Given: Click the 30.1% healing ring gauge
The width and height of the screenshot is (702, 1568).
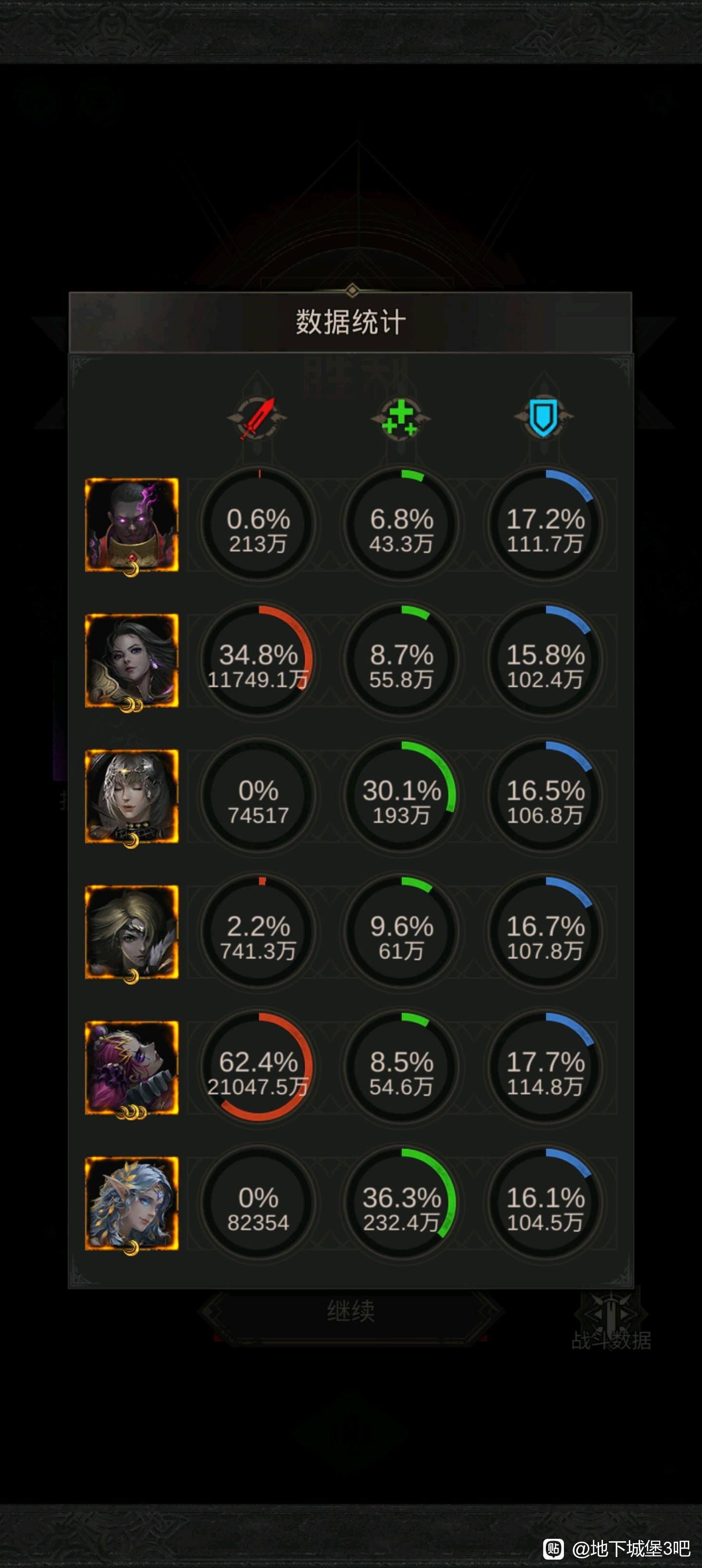Looking at the screenshot, I should (401, 796).
